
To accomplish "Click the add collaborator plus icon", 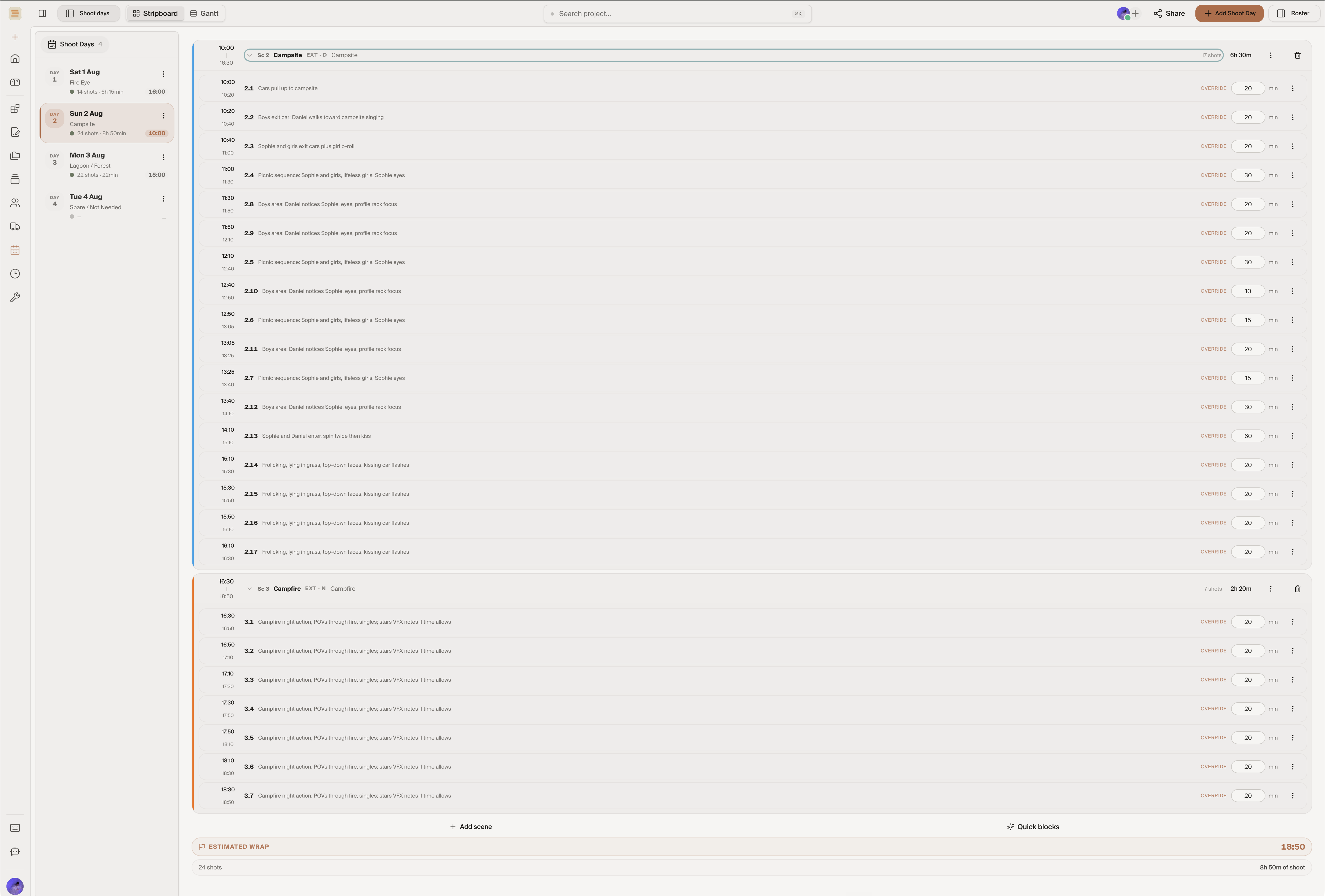I will click(x=1135, y=13).
